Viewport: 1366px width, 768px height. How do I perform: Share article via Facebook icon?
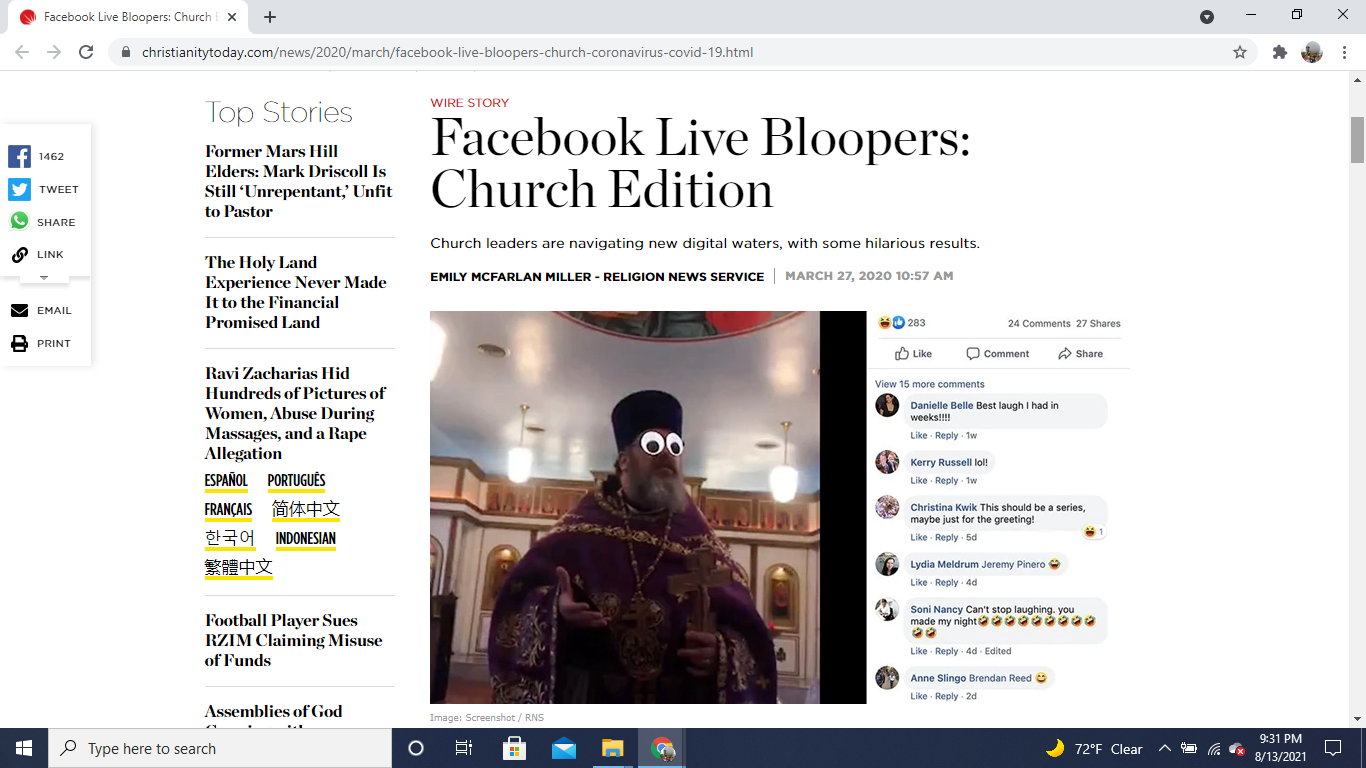click(x=20, y=157)
